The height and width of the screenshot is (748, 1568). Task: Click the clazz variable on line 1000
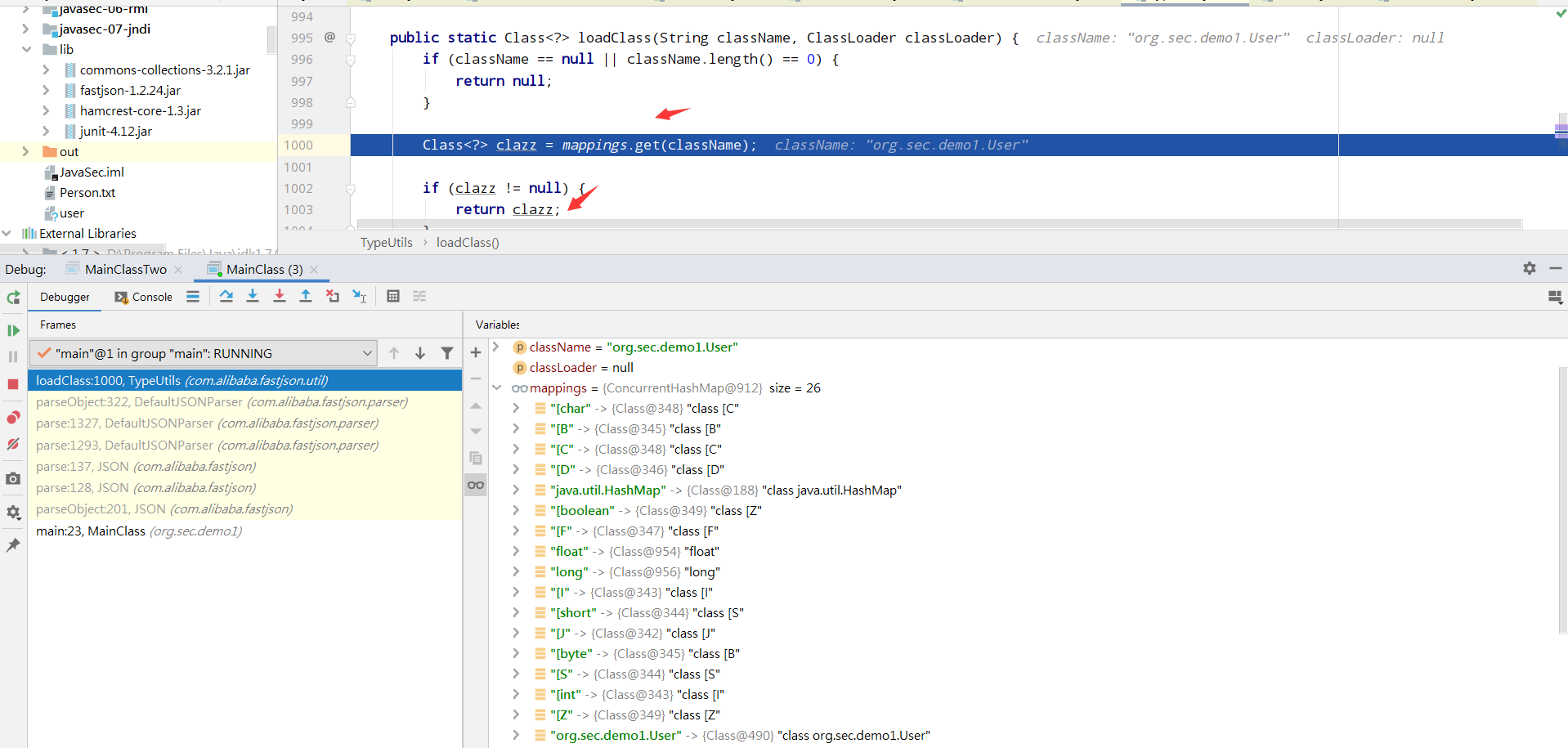[516, 145]
